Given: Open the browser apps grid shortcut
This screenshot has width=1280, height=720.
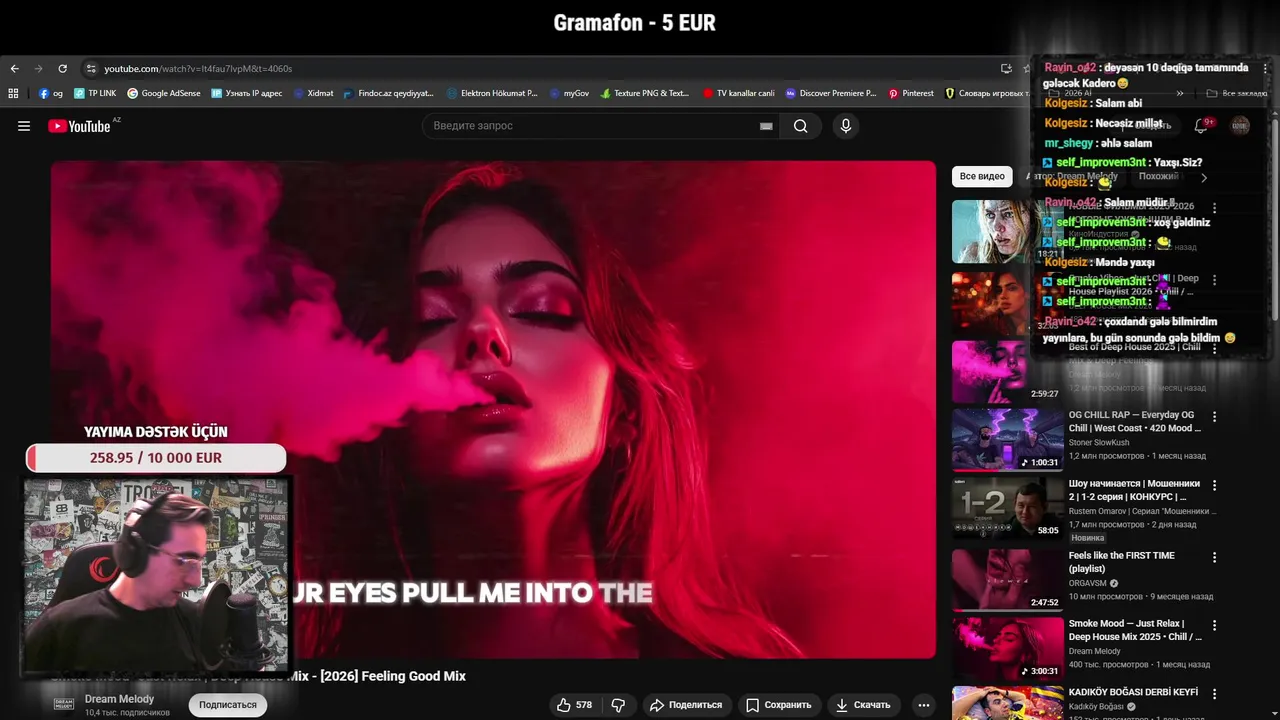Looking at the screenshot, I should [13, 93].
